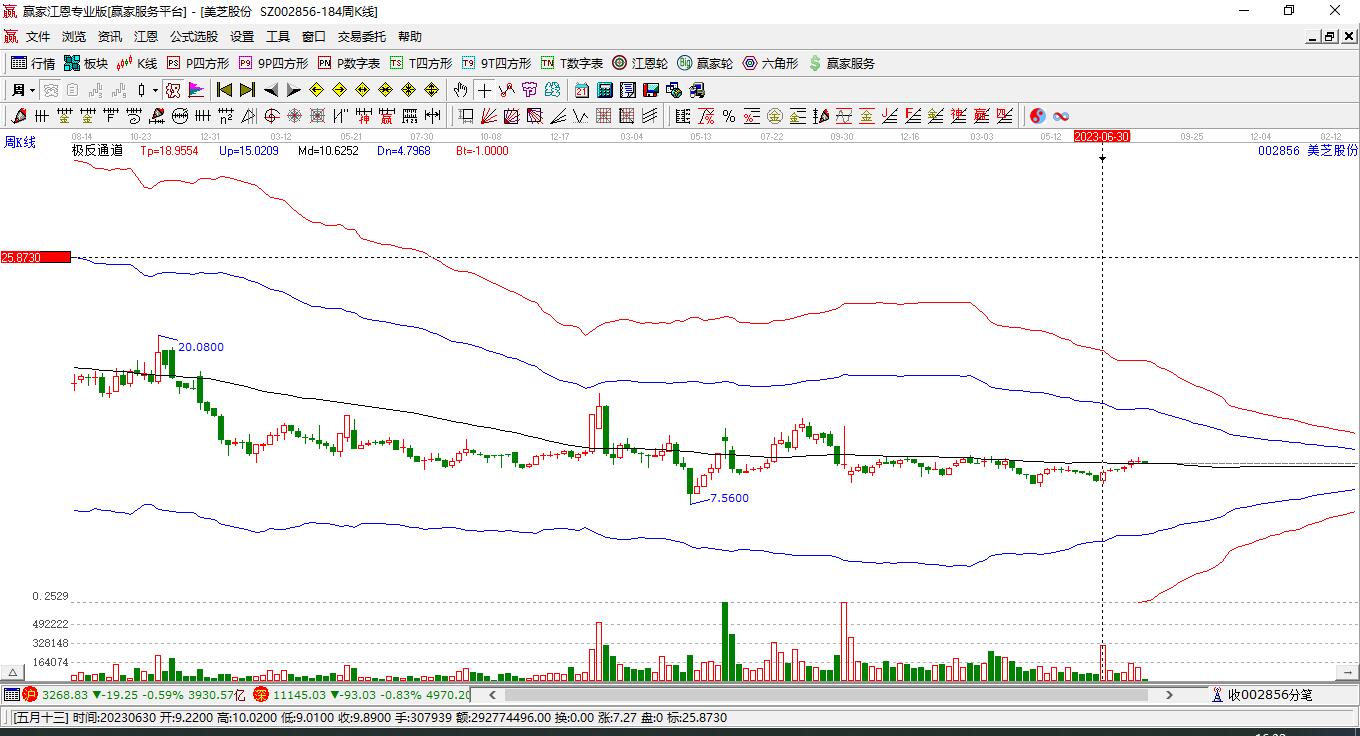The width and height of the screenshot is (1360, 736).
Task: Open the 交易委托 menu
Action: click(x=361, y=37)
